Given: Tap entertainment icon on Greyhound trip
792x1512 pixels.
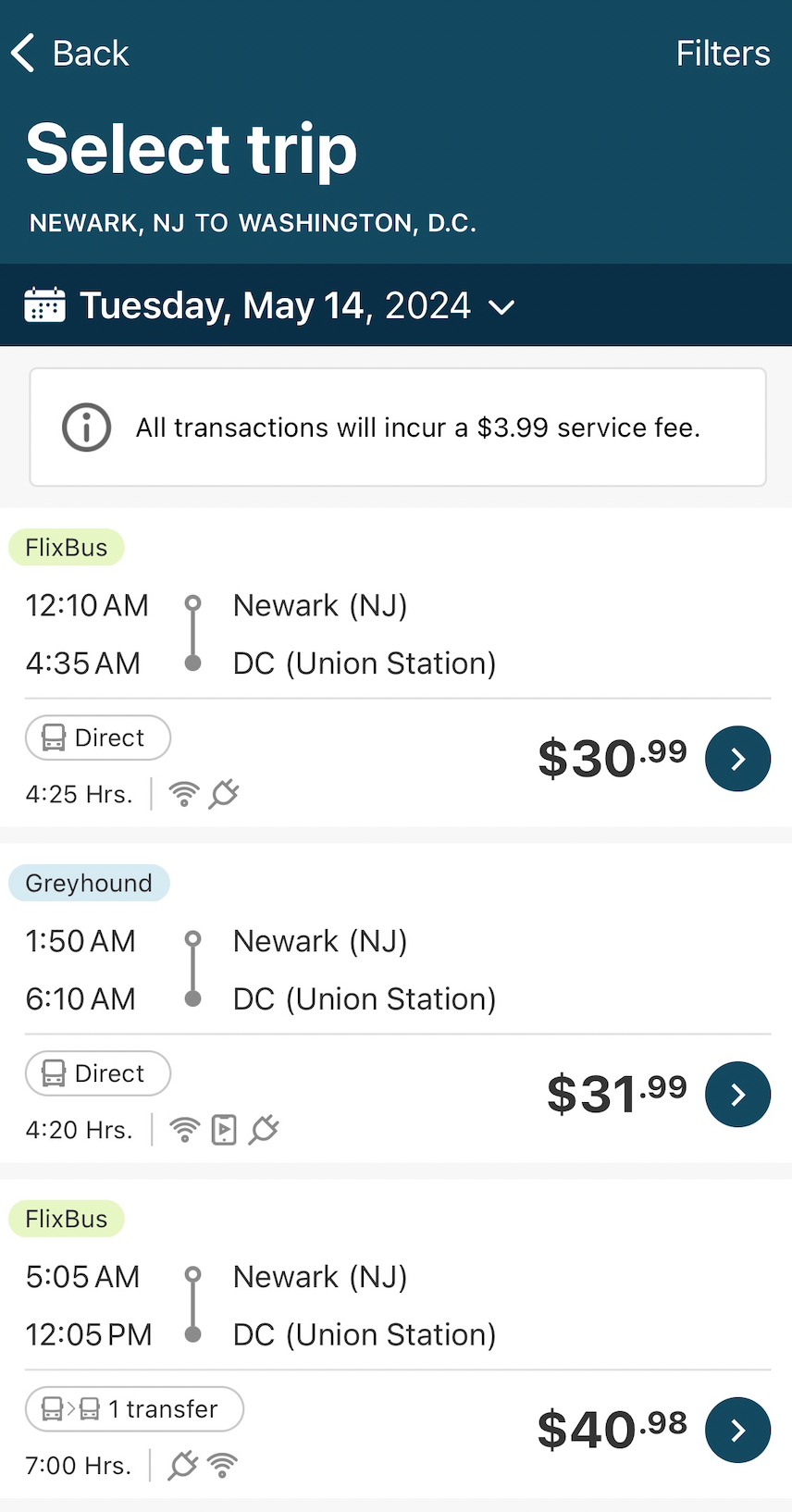Looking at the screenshot, I should point(224,1130).
